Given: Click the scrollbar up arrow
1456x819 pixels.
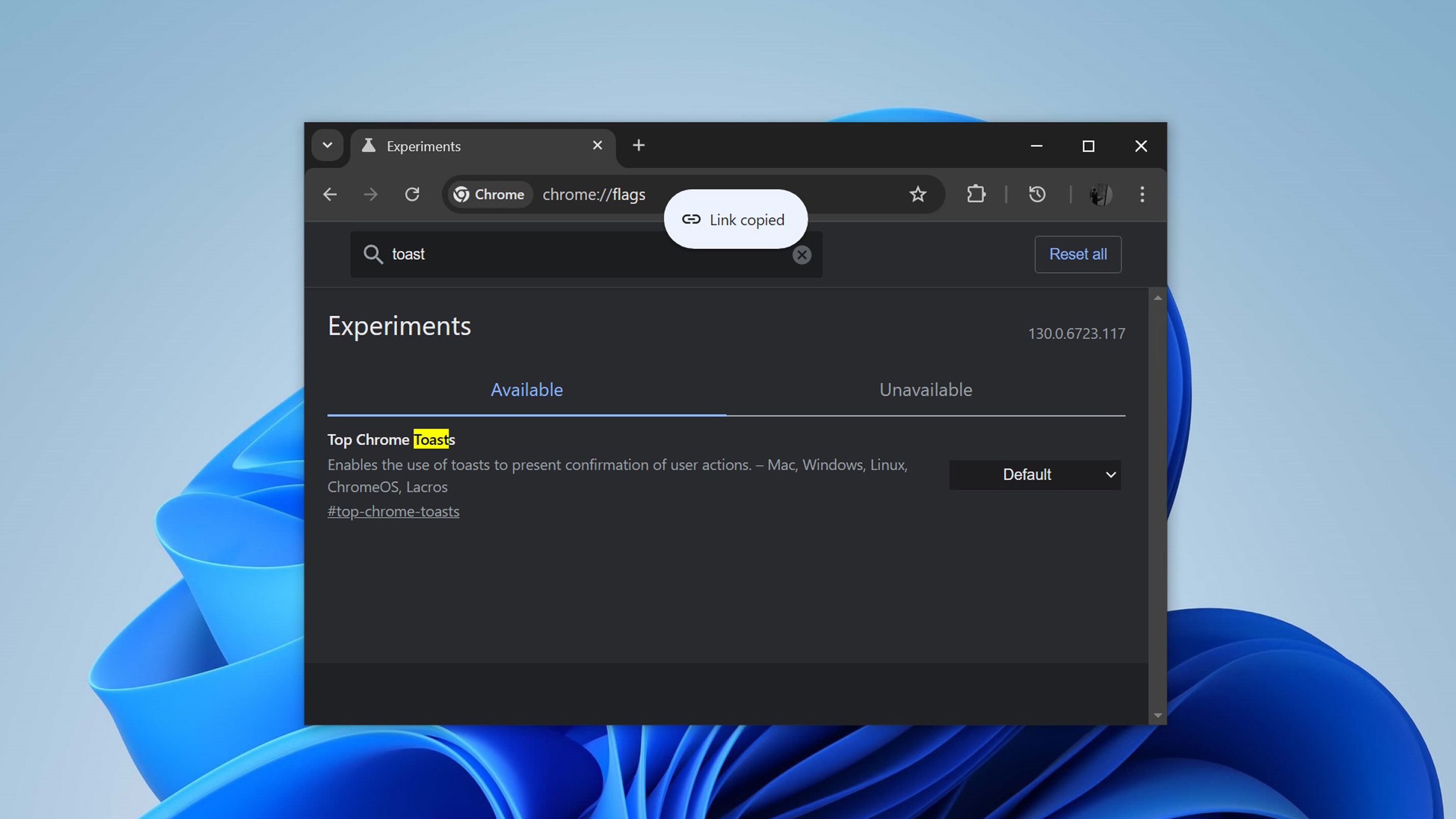Looking at the screenshot, I should [1158, 298].
